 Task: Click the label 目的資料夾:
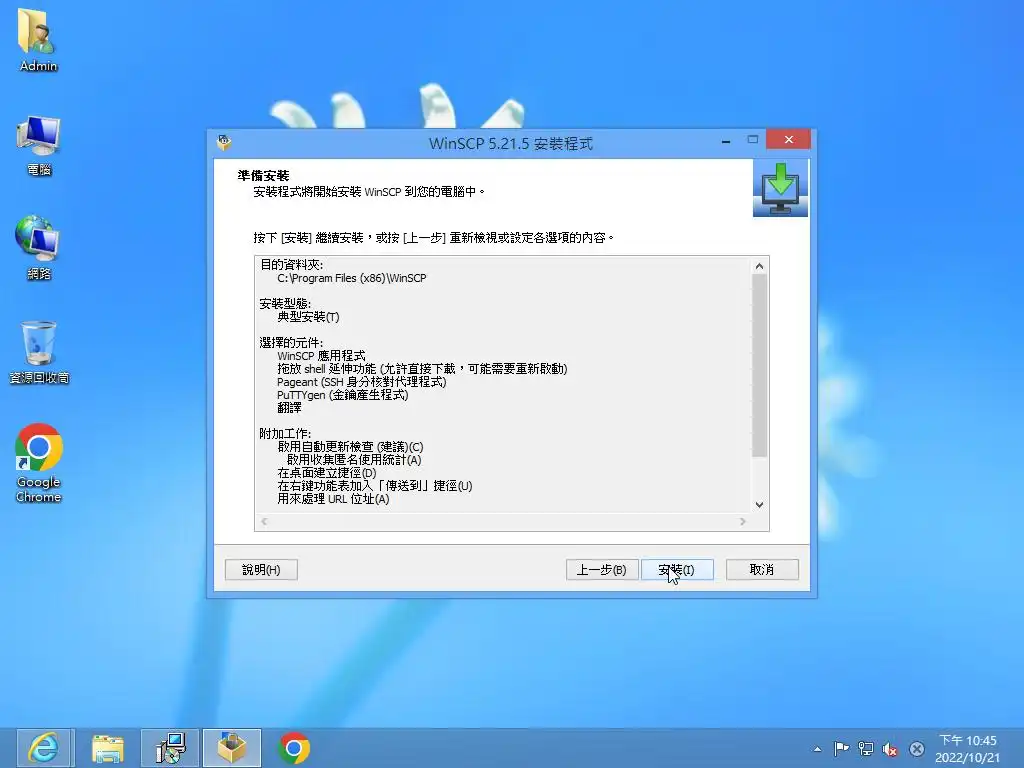click(291, 264)
